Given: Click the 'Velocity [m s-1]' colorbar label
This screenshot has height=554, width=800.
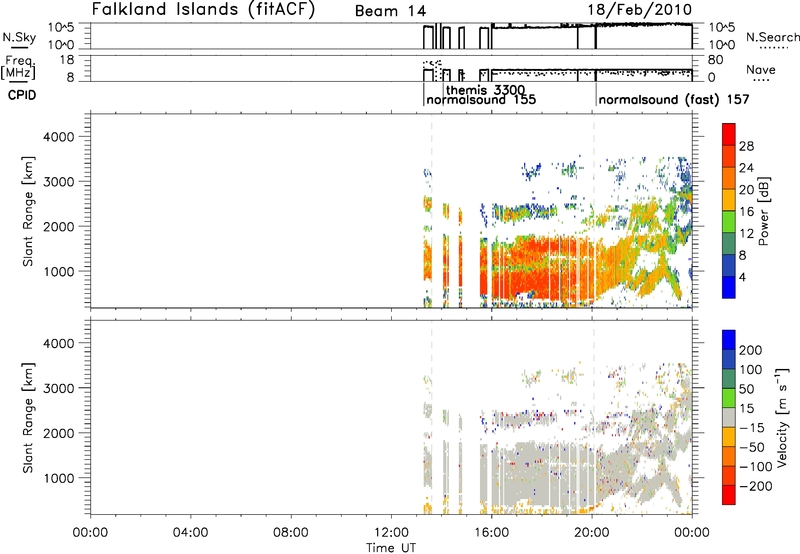Looking at the screenshot, I should click(x=781, y=417).
